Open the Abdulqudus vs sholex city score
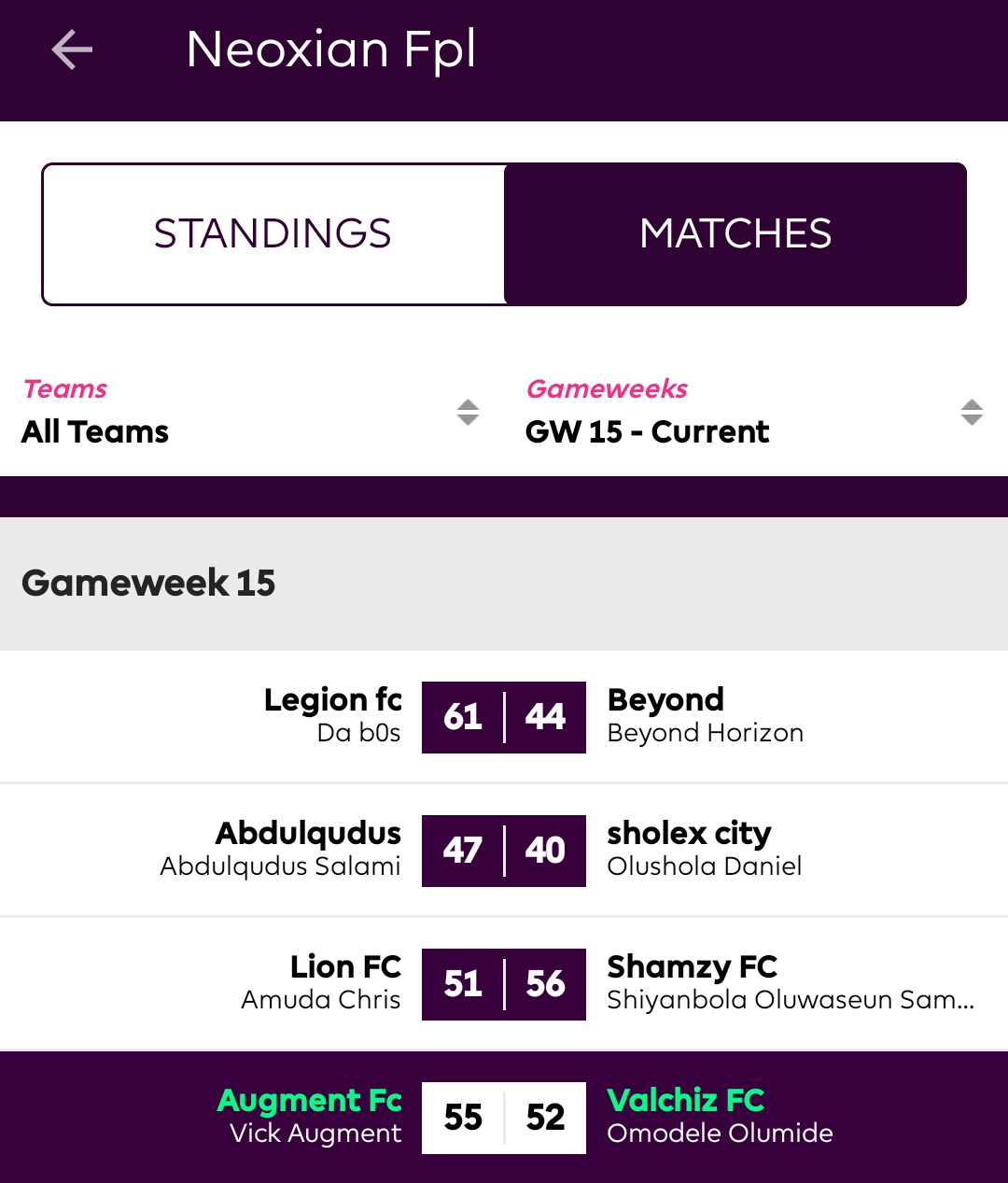The height and width of the screenshot is (1183, 1008). tap(504, 851)
